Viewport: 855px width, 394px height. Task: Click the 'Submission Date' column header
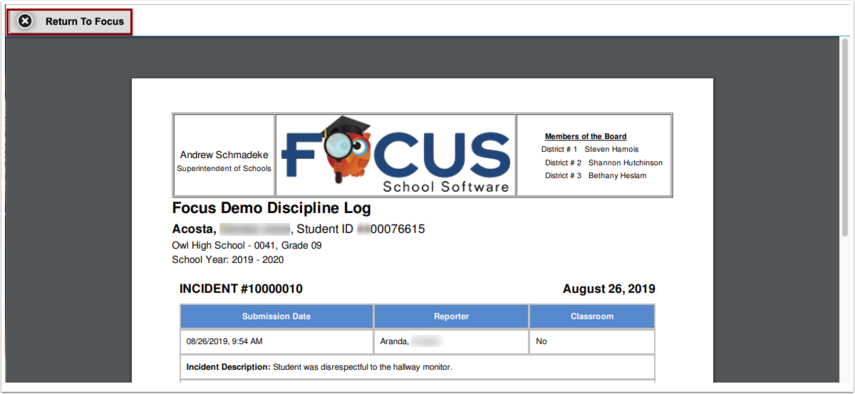276,316
